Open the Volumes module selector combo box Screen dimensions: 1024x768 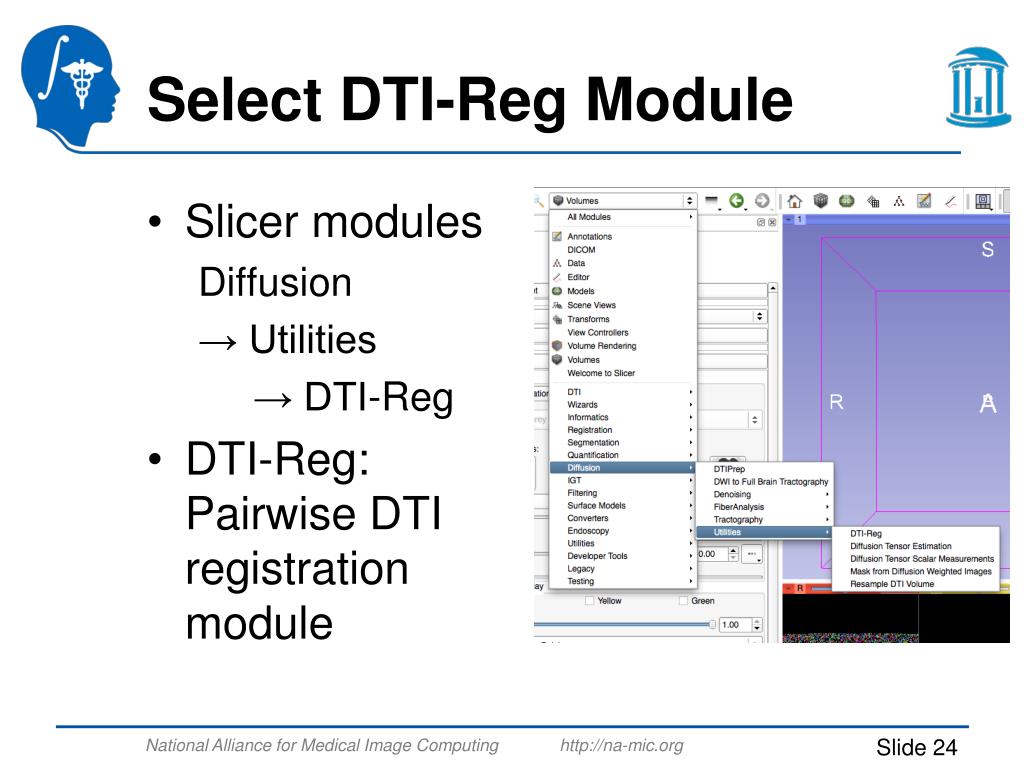(624, 200)
